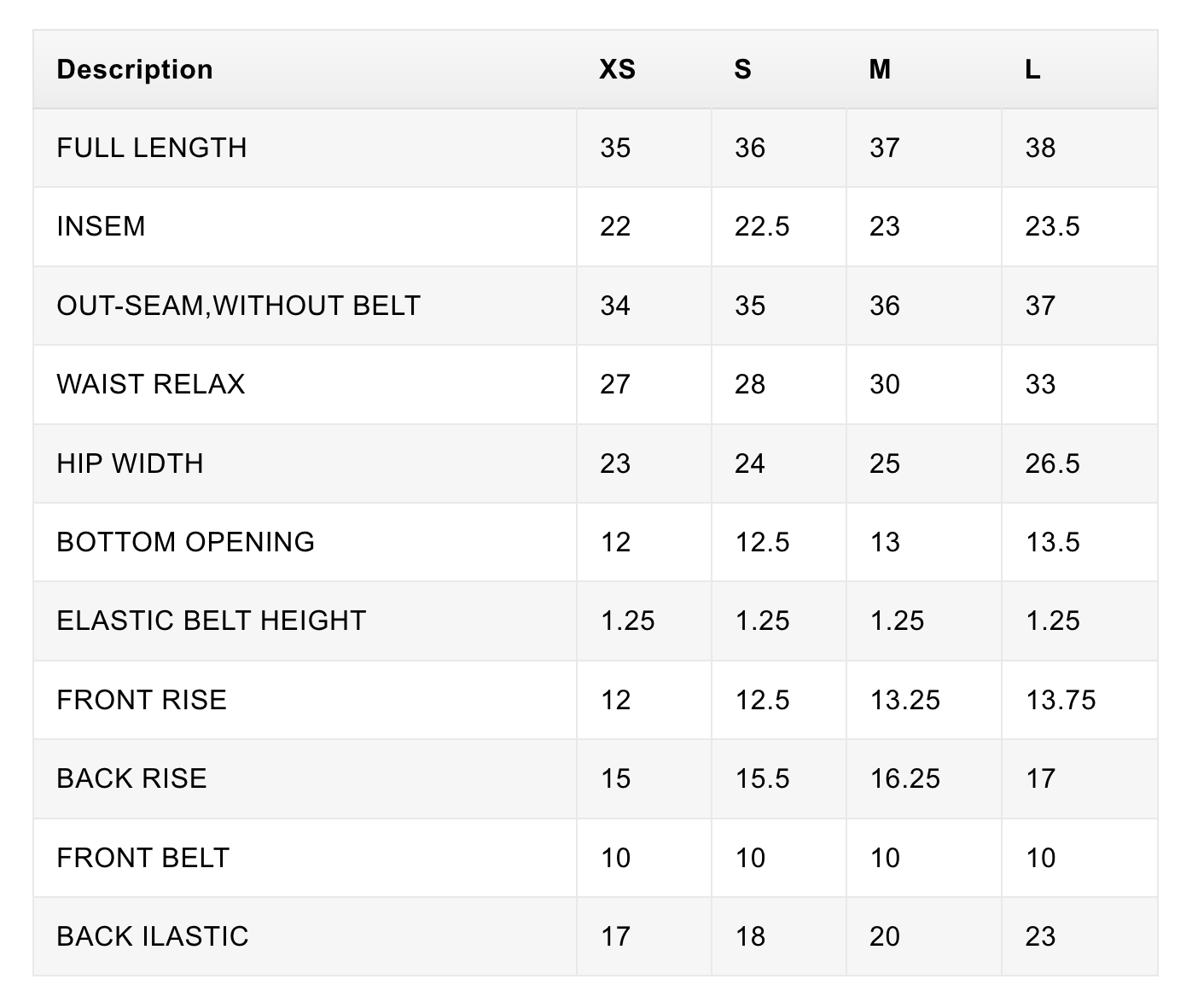Viewport: 1192px width, 1008px height.
Task: Click the FRONT RISE row label
Action: pos(142,700)
